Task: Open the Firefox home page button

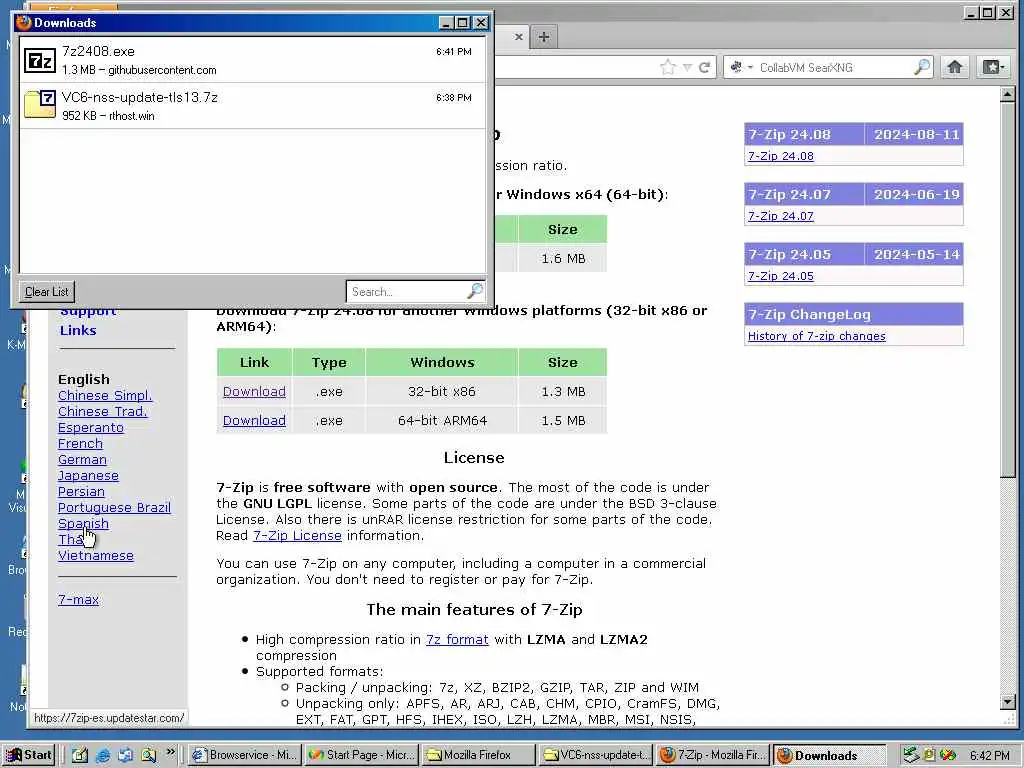Action: point(955,67)
